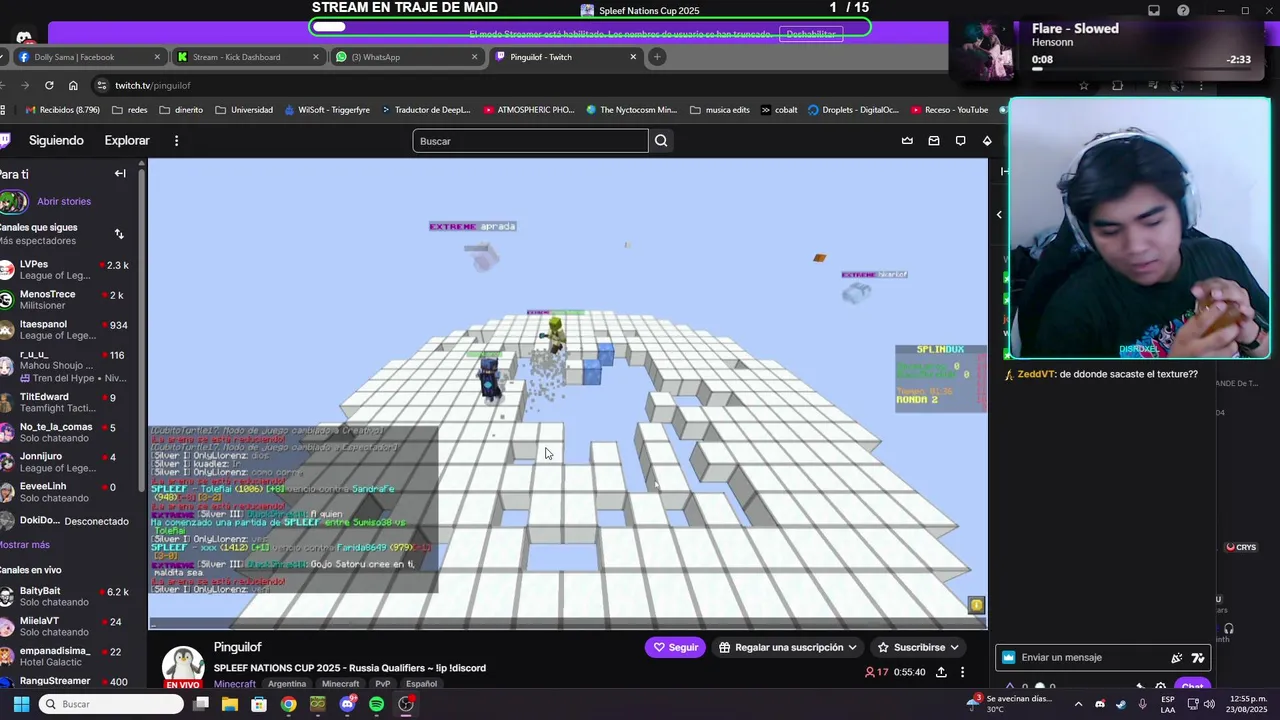This screenshot has width=1280, height=720.
Task: Show hidden system tray icons chevron
Action: [x=1078, y=704]
